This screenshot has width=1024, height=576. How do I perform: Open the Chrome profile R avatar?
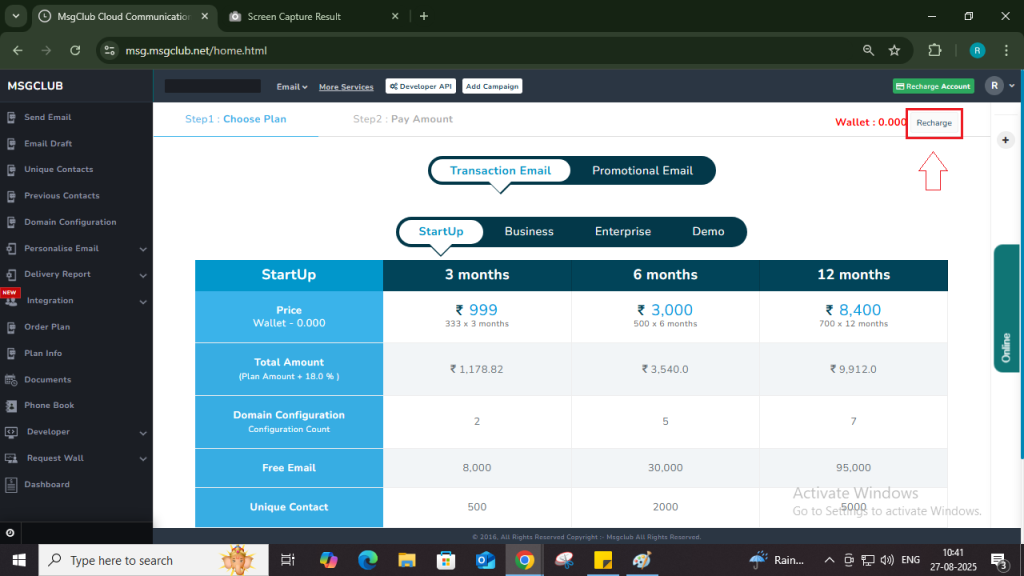tap(977, 50)
